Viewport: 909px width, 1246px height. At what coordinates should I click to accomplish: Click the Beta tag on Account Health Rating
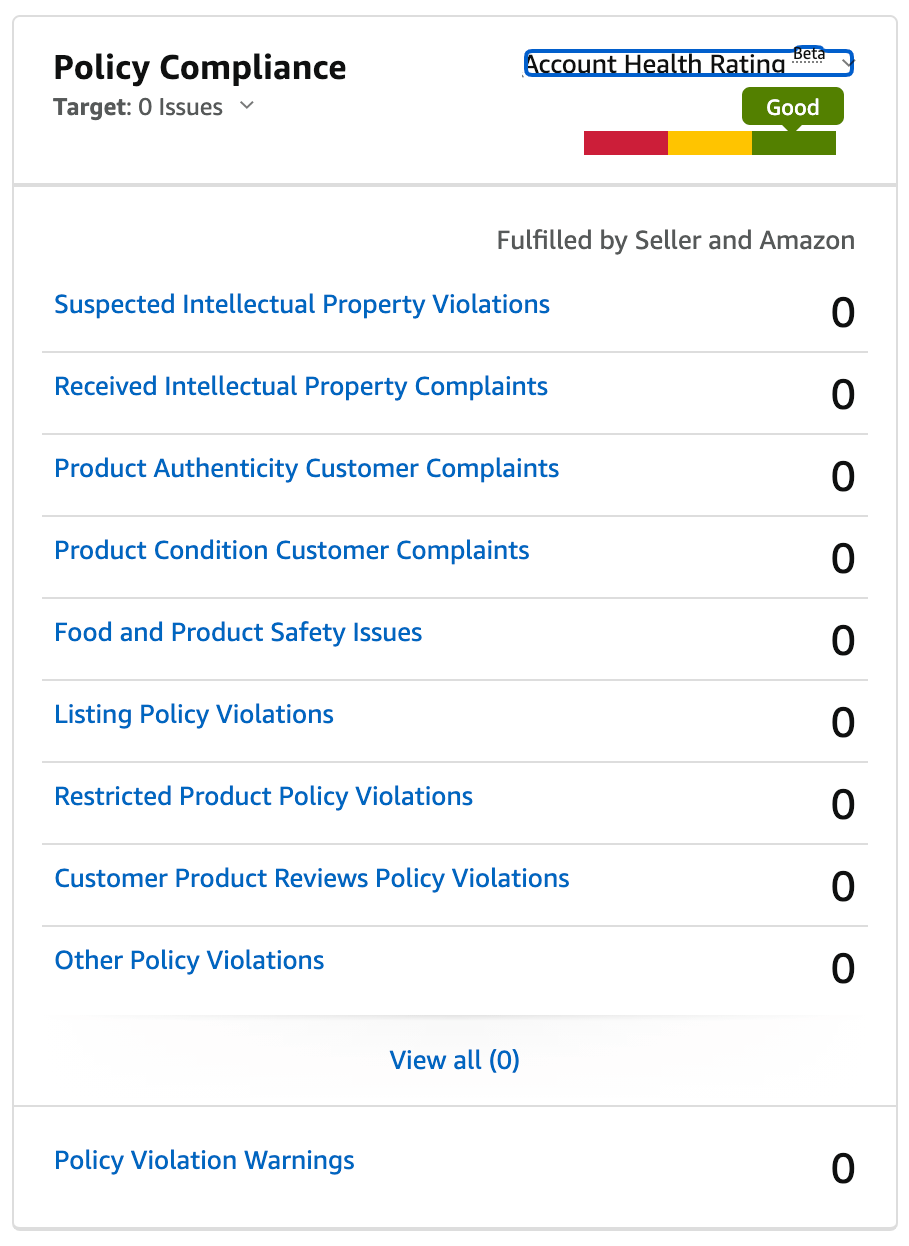(810, 52)
